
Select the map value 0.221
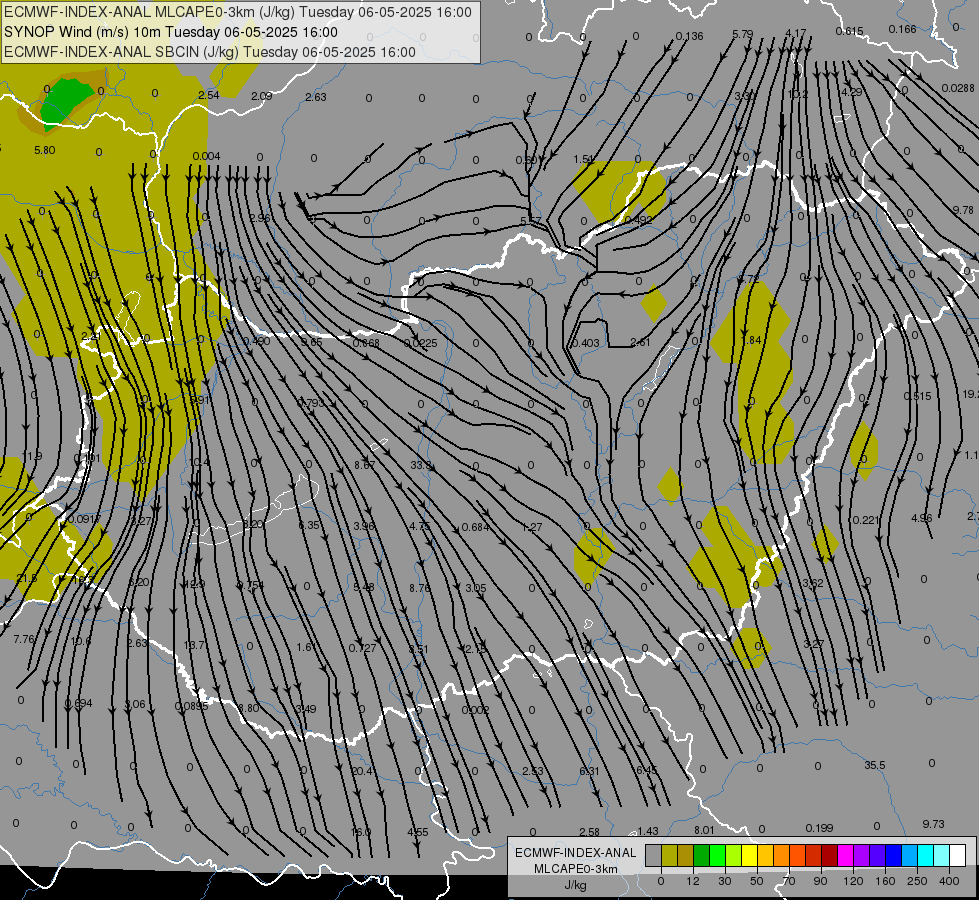click(865, 520)
